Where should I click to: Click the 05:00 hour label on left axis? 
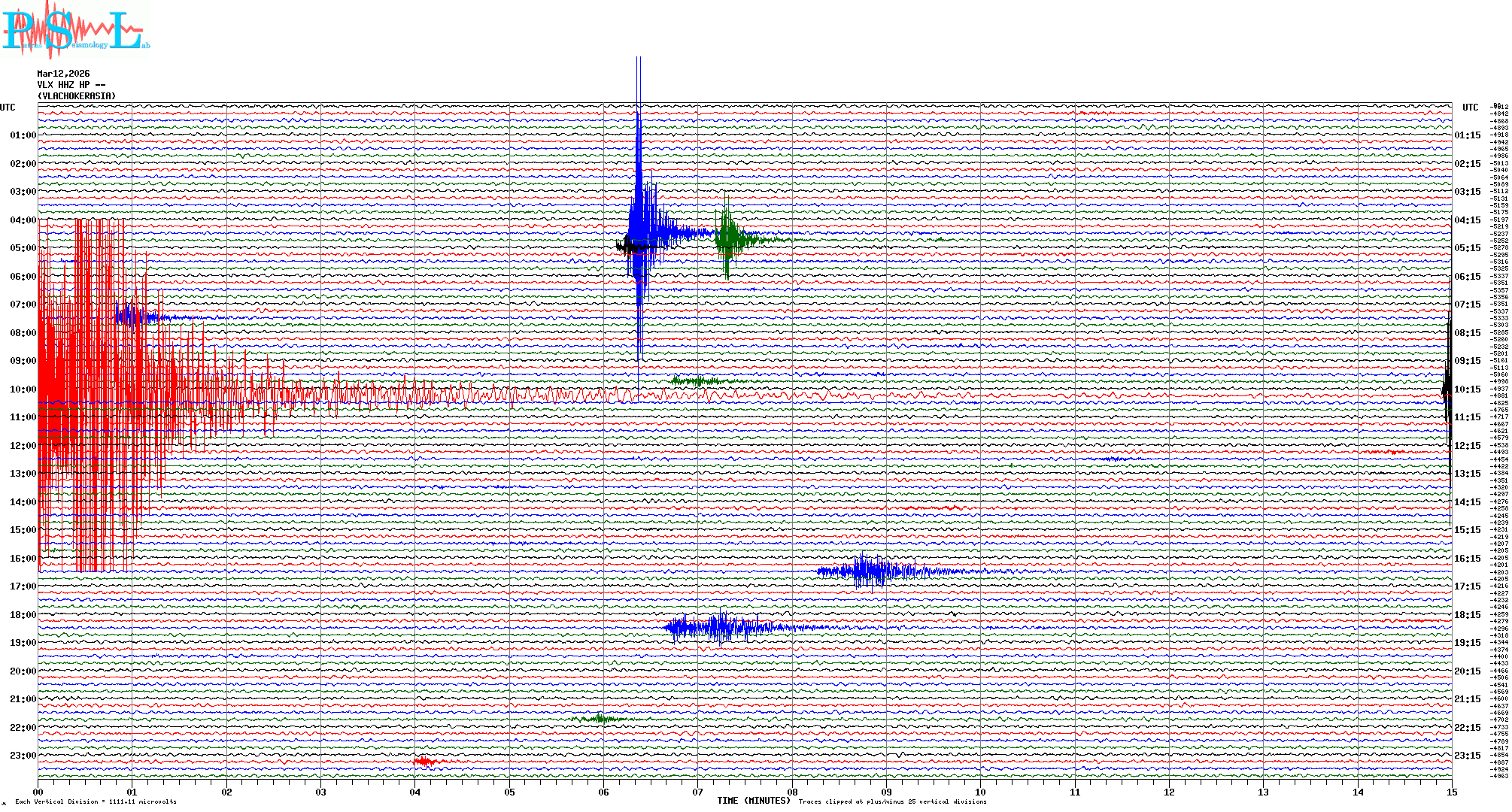[23, 248]
